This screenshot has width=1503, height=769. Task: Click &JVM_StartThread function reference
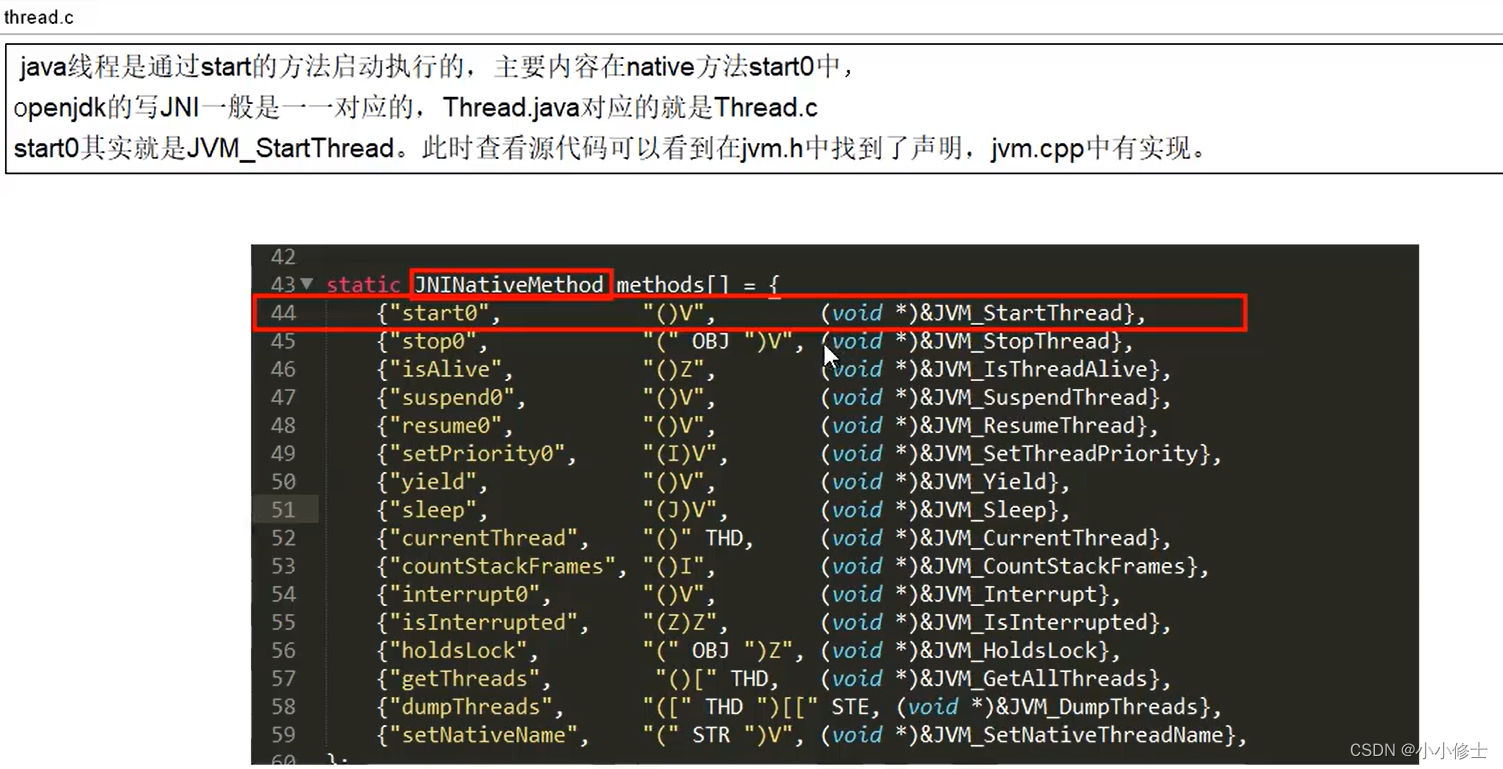coord(1020,313)
